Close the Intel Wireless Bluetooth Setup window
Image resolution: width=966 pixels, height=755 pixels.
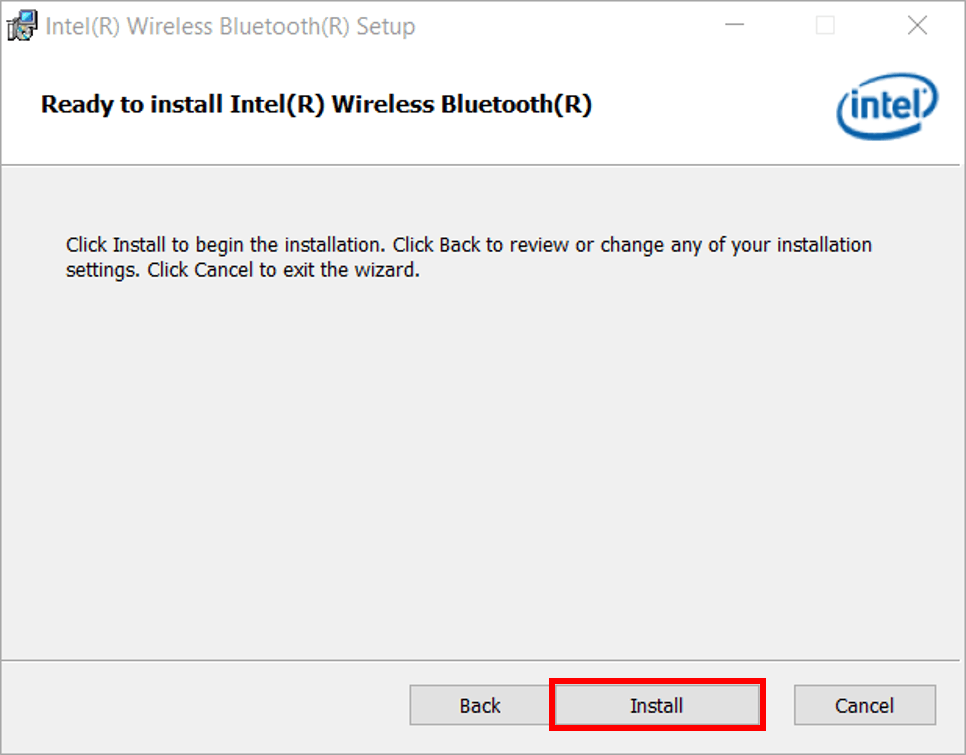917,25
